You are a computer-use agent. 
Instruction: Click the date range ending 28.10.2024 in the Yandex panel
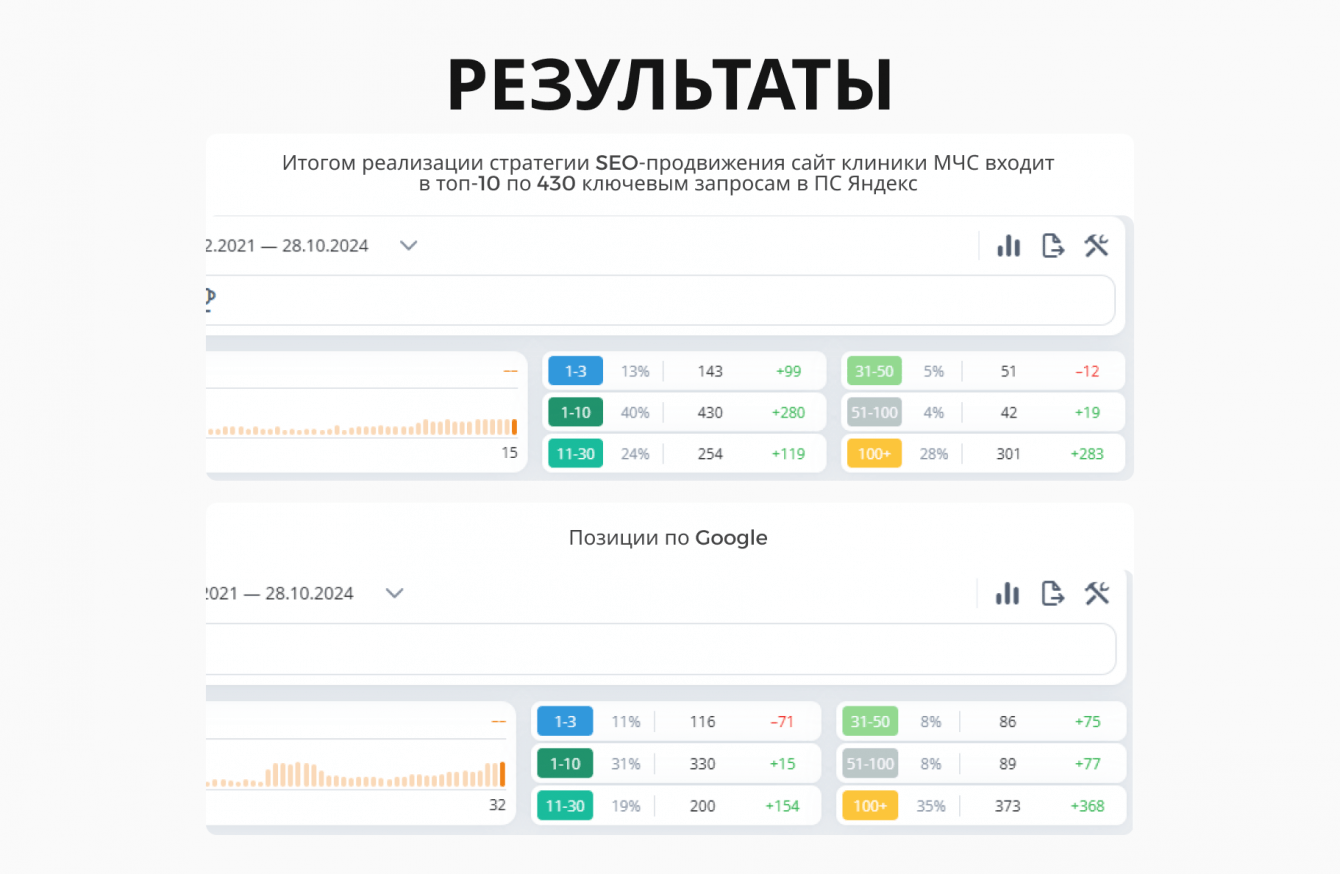[287, 246]
